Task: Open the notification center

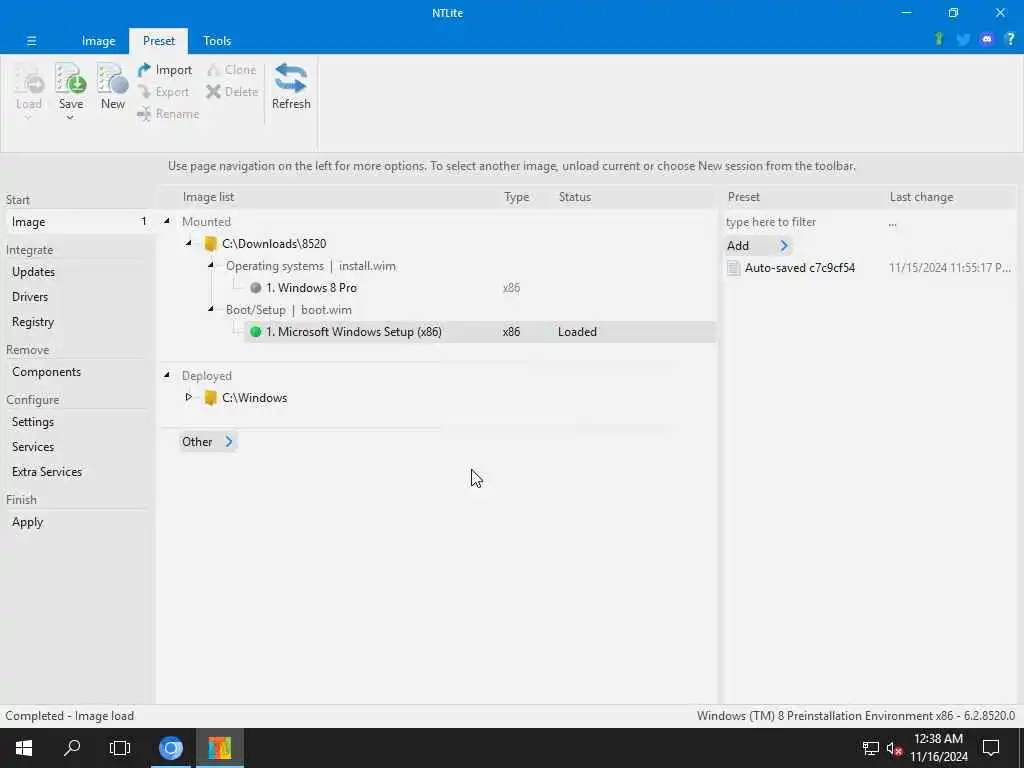Action: pos(991,748)
